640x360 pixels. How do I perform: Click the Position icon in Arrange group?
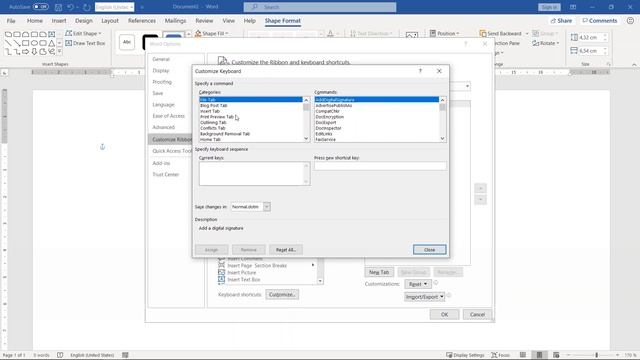tap(433, 33)
